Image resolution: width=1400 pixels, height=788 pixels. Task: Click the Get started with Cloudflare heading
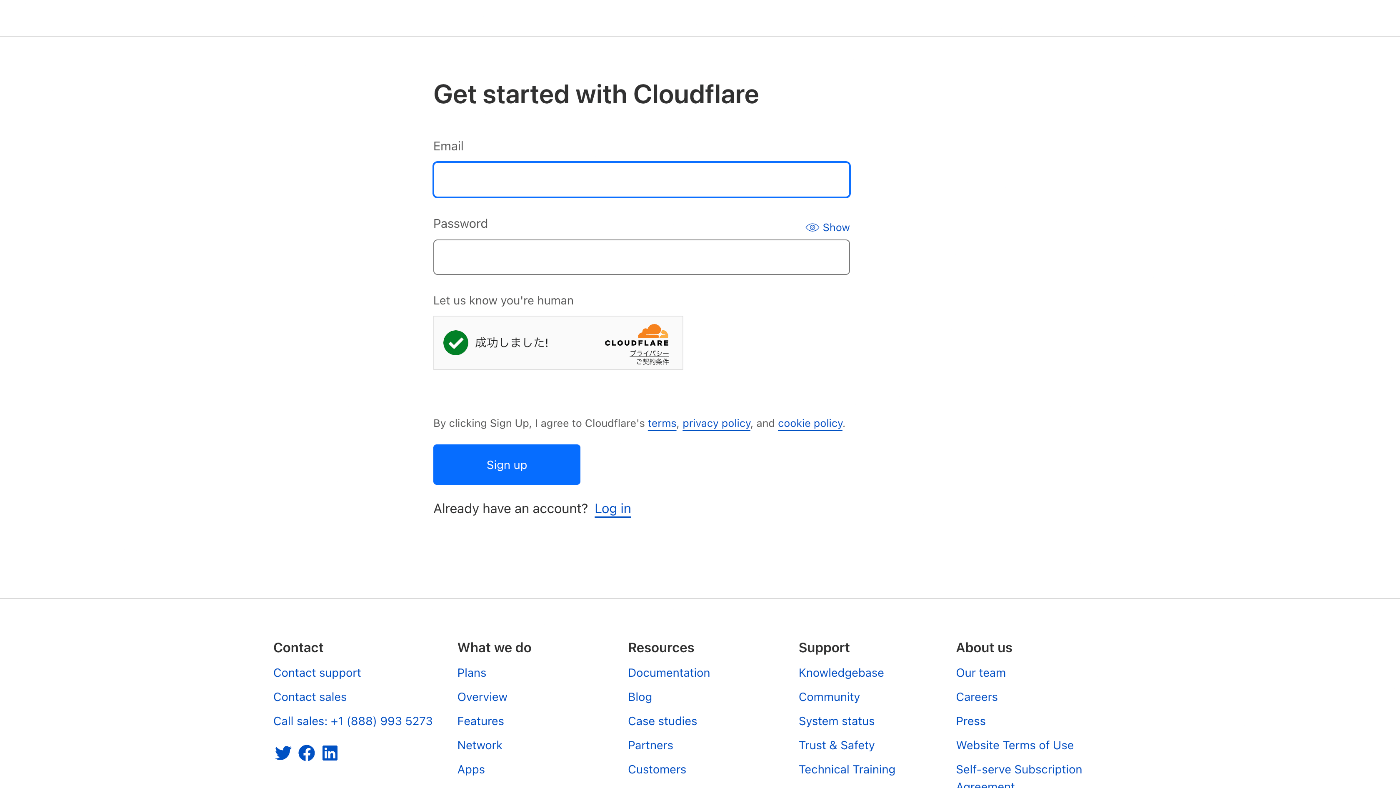click(596, 95)
